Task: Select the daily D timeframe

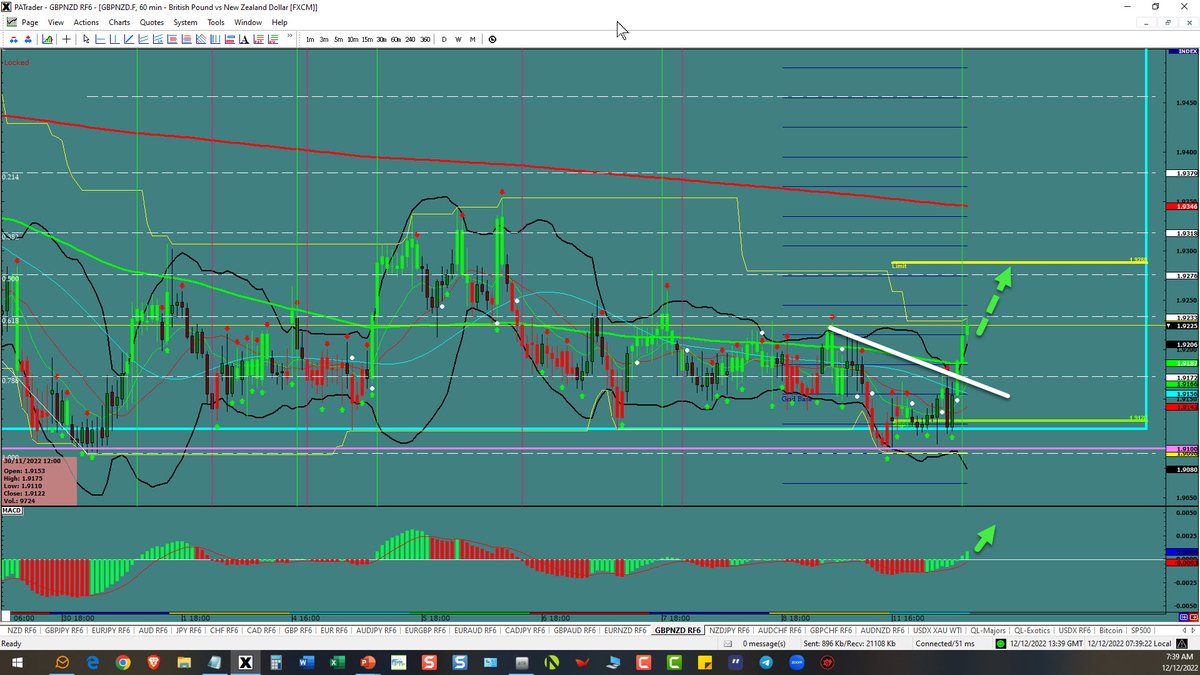Action: [444, 39]
